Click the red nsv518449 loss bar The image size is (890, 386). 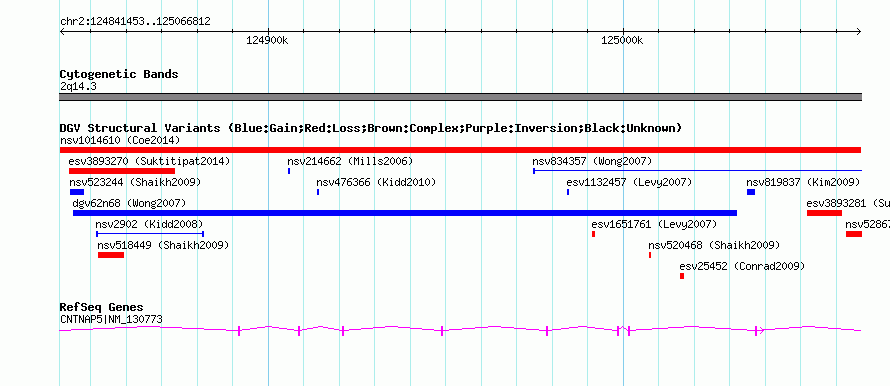[111, 255]
